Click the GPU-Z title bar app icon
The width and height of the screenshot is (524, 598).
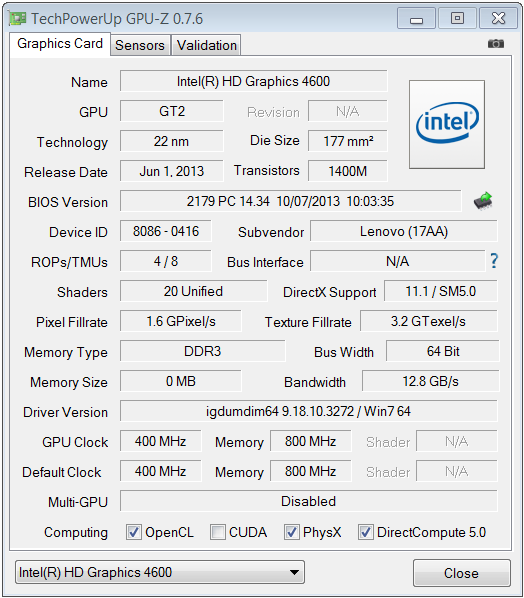pyautogui.click(x=17, y=18)
